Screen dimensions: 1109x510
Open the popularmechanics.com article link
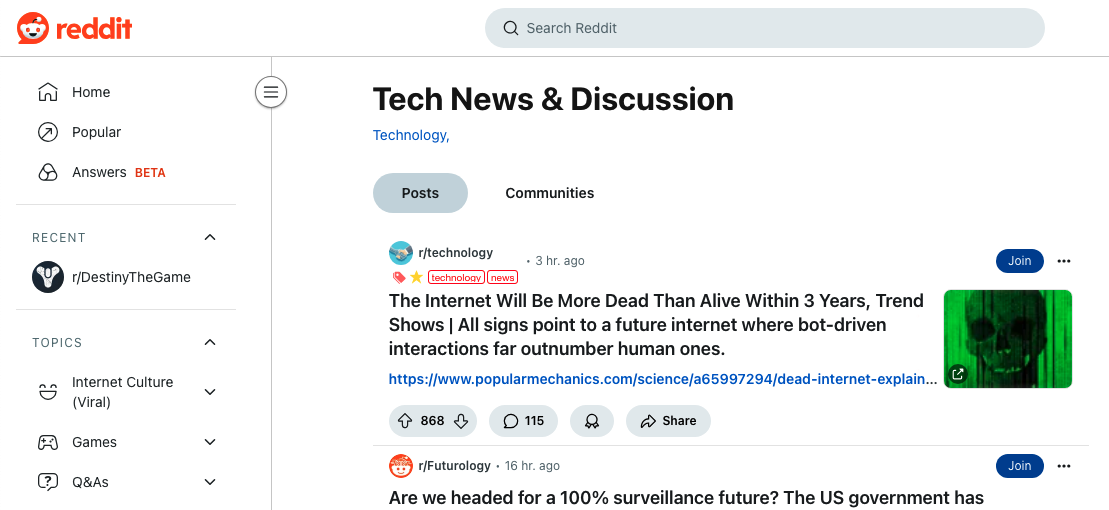click(663, 379)
